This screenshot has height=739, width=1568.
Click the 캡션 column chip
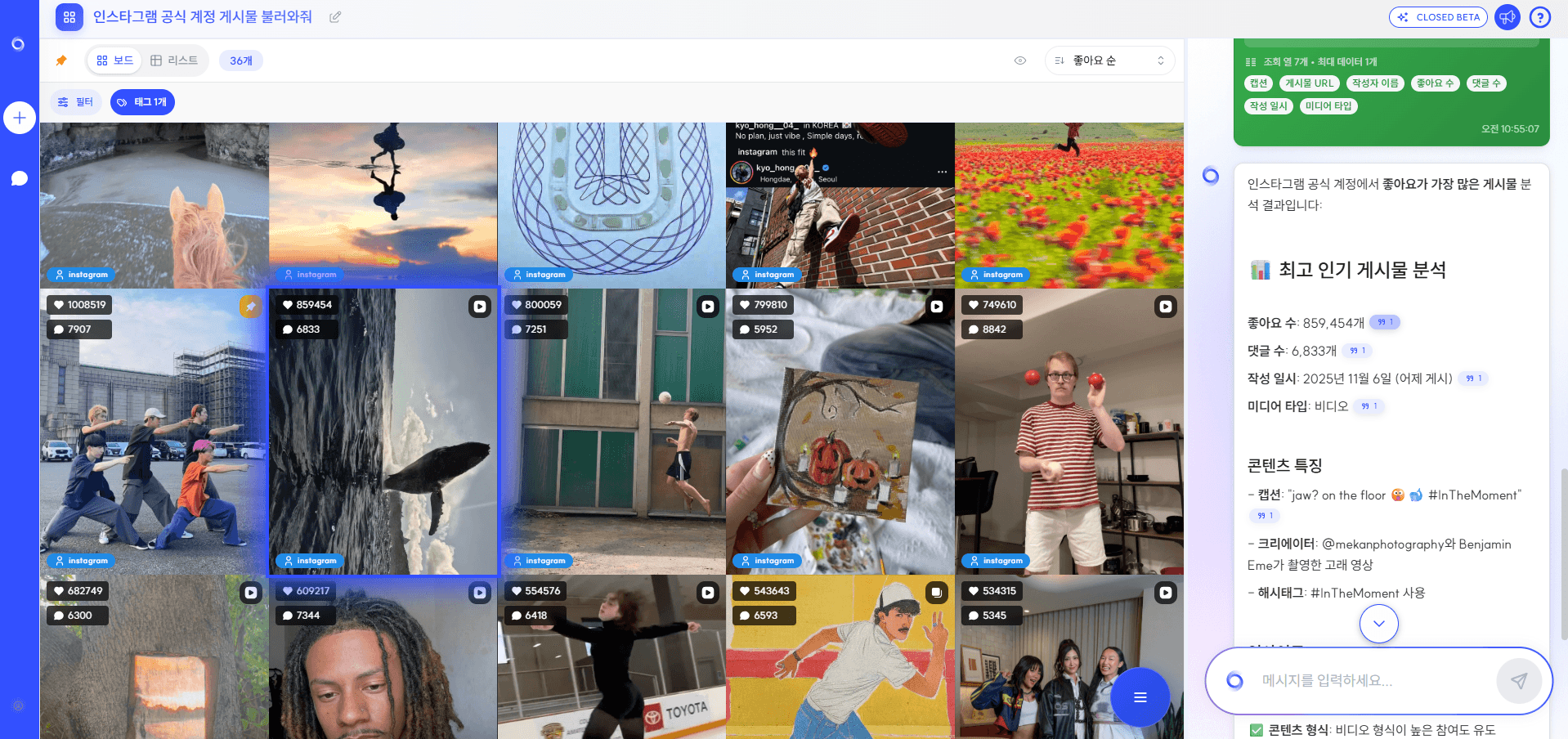1259,83
